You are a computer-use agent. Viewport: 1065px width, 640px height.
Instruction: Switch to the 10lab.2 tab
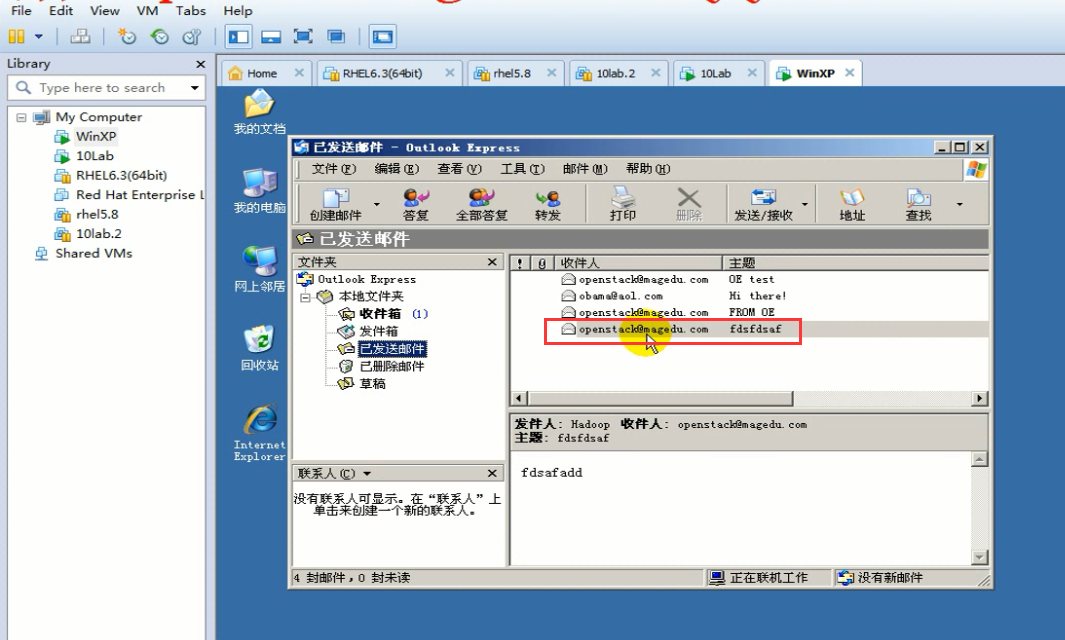coord(615,73)
